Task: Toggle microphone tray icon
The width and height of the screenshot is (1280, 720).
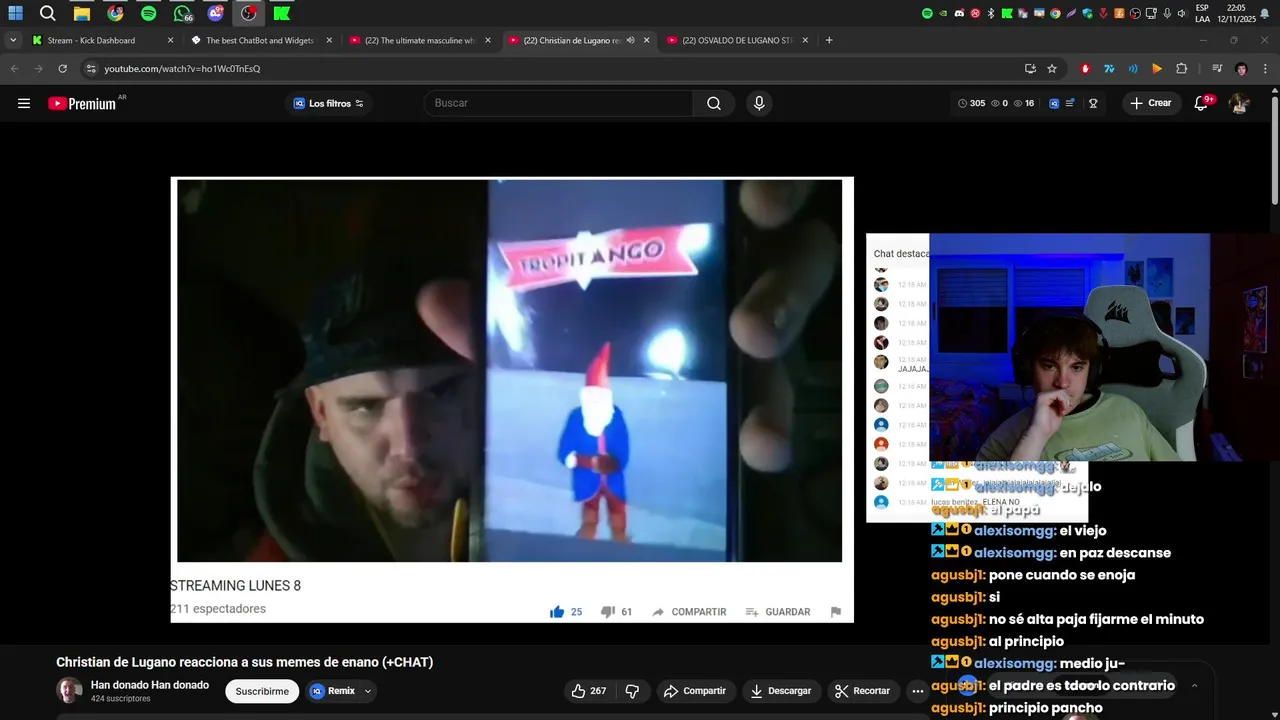Action: 1167,13
